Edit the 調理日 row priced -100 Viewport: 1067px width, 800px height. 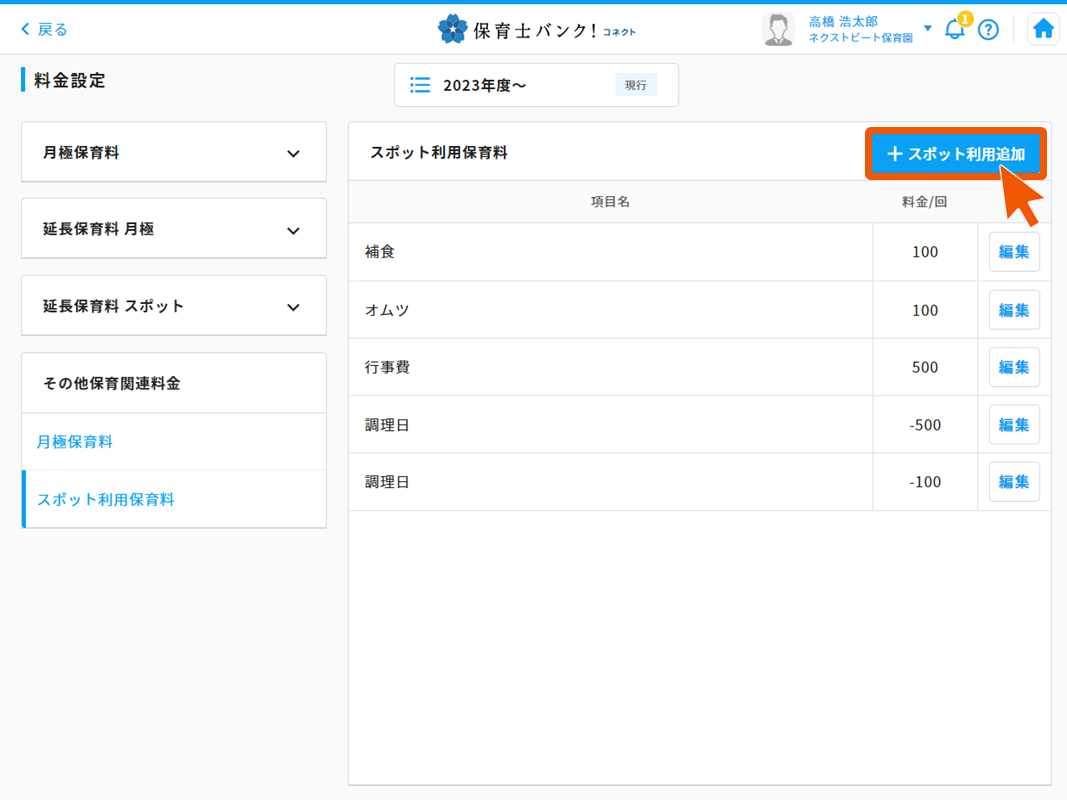click(1014, 482)
